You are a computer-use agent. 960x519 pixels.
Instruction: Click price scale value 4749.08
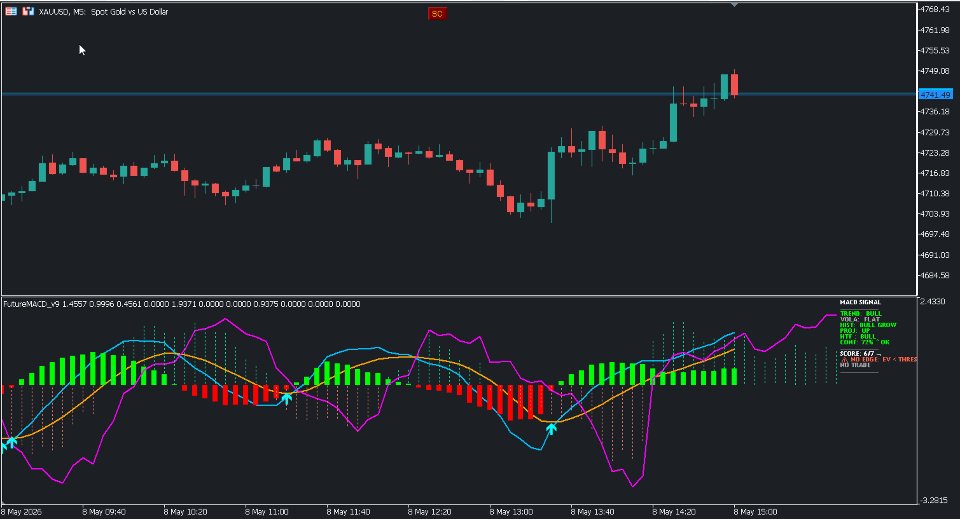(935, 70)
